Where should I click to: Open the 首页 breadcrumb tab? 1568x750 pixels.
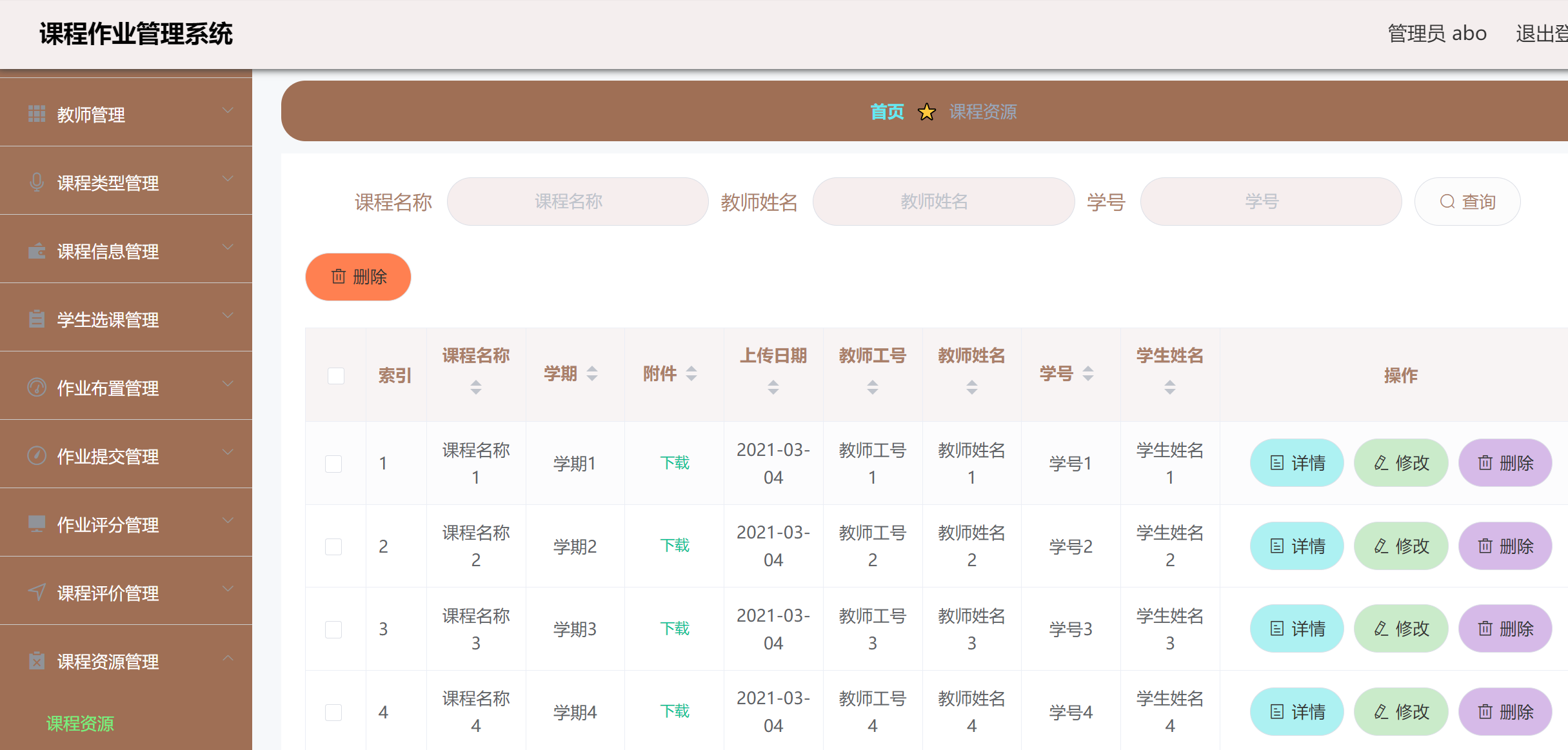(x=888, y=112)
